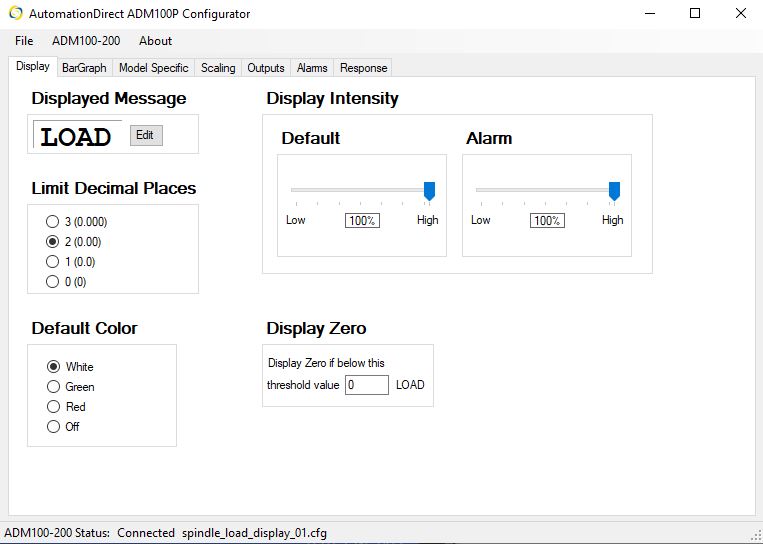Go to the Scaling tab
The width and height of the screenshot is (763, 544).
click(x=218, y=68)
